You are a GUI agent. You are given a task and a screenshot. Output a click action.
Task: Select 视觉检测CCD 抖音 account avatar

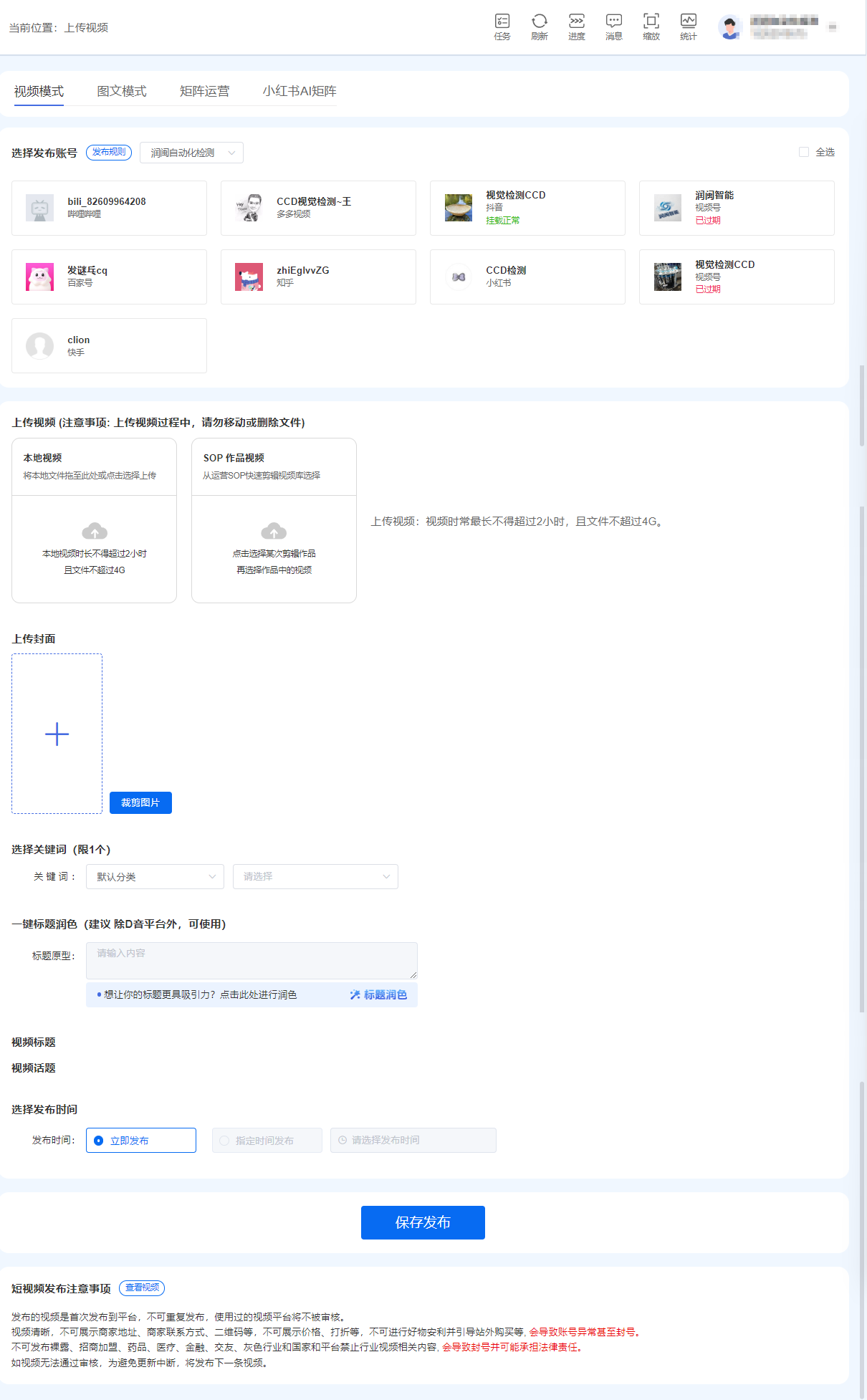click(x=459, y=208)
